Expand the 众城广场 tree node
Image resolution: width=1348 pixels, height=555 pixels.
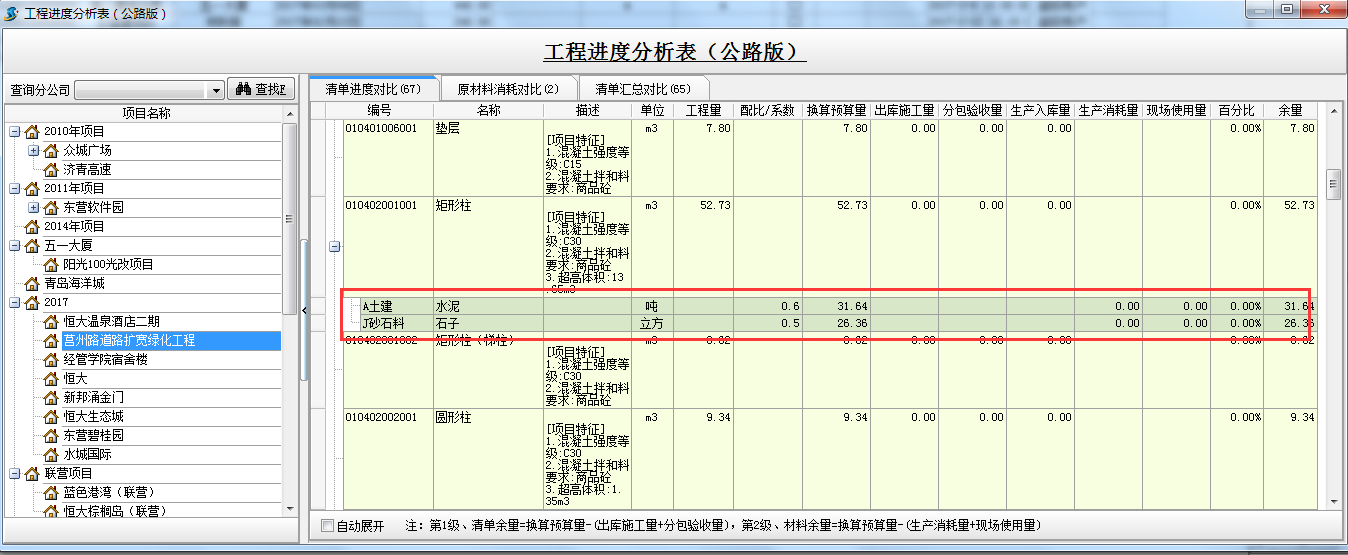[33, 151]
